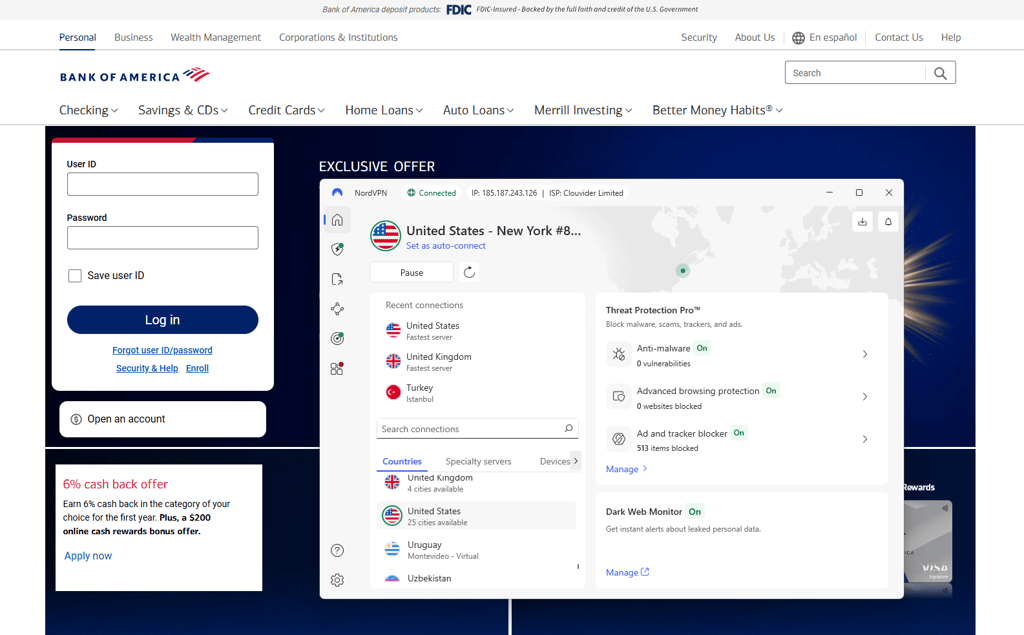
Task: Click the NordVPN download icon
Action: pos(862,221)
